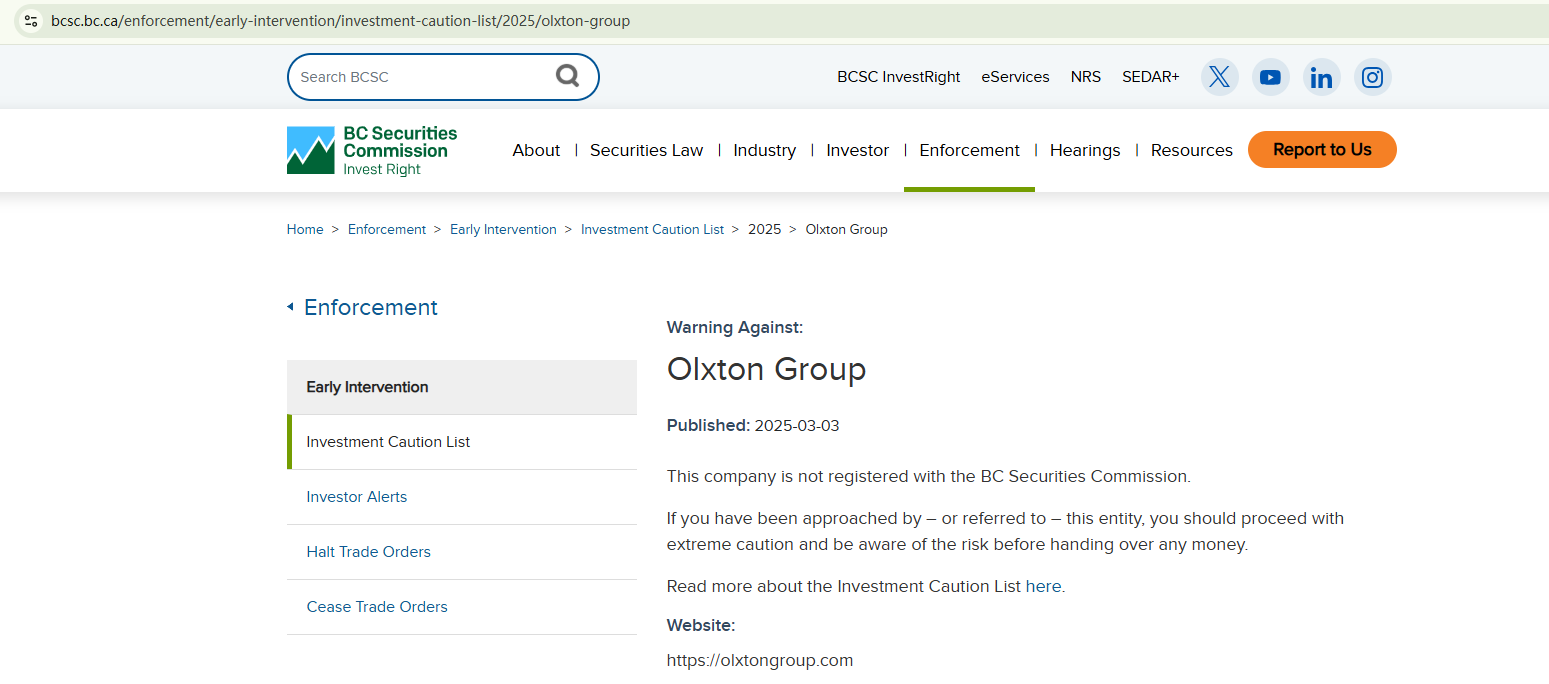Image resolution: width=1549 pixels, height=684 pixels.
Task: Open the BCSC Instagram icon
Action: tap(1373, 77)
